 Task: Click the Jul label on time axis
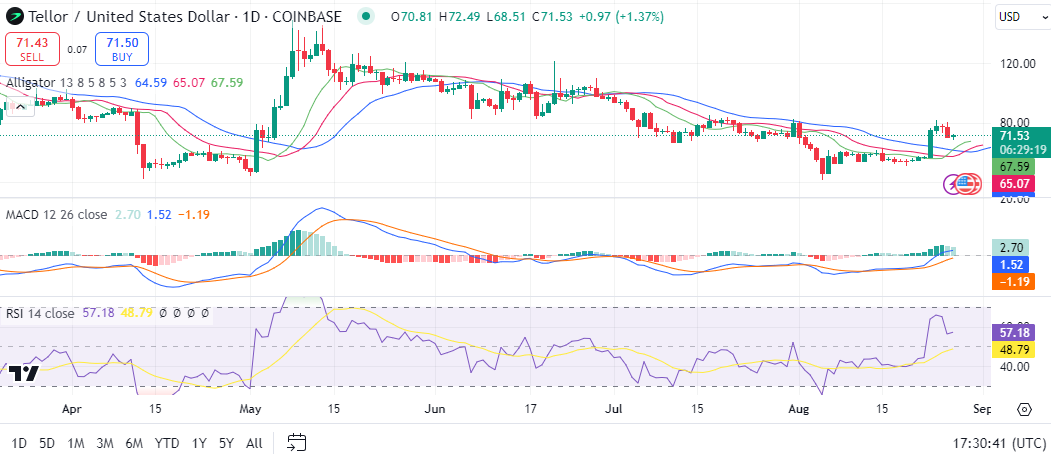coord(613,408)
